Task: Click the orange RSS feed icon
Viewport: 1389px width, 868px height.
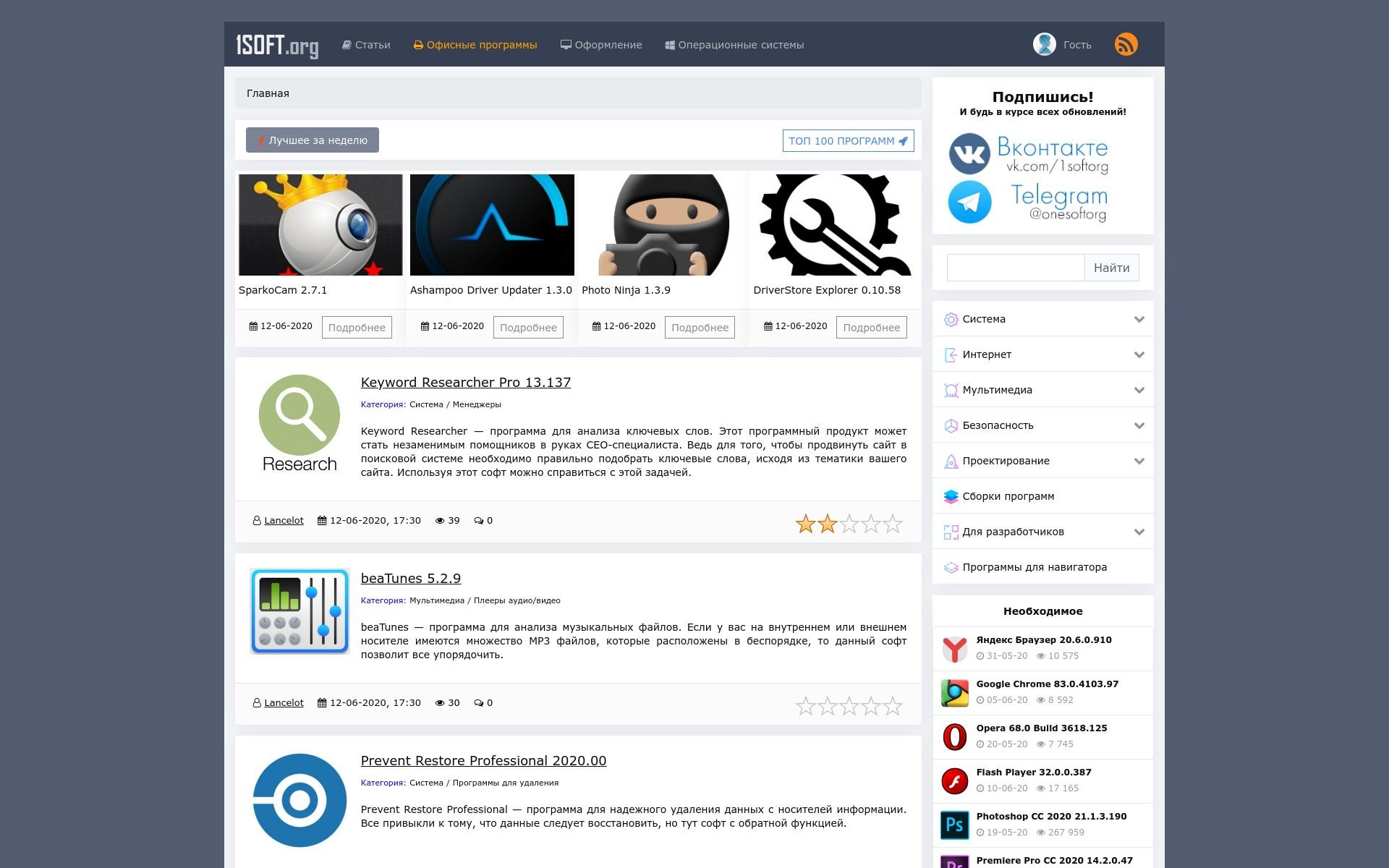Action: (x=1126, y=44)
